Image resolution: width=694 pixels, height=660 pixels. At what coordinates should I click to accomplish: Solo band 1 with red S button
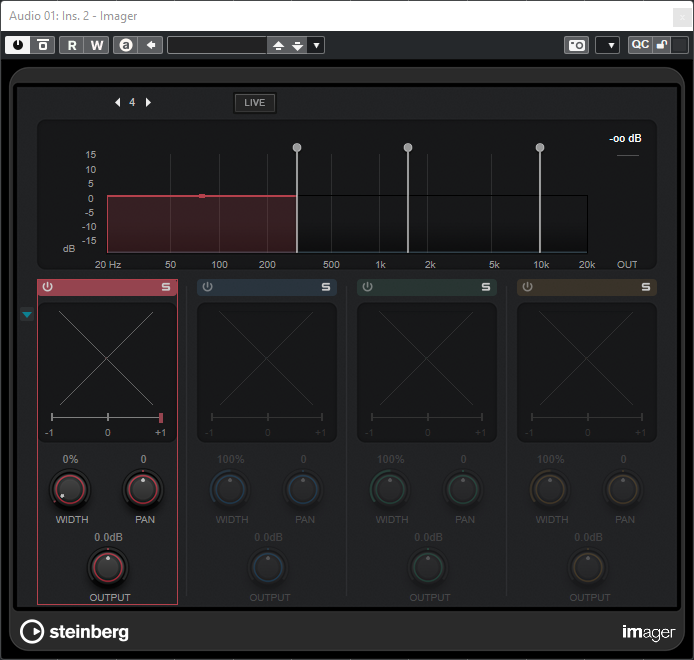[166, 287]
